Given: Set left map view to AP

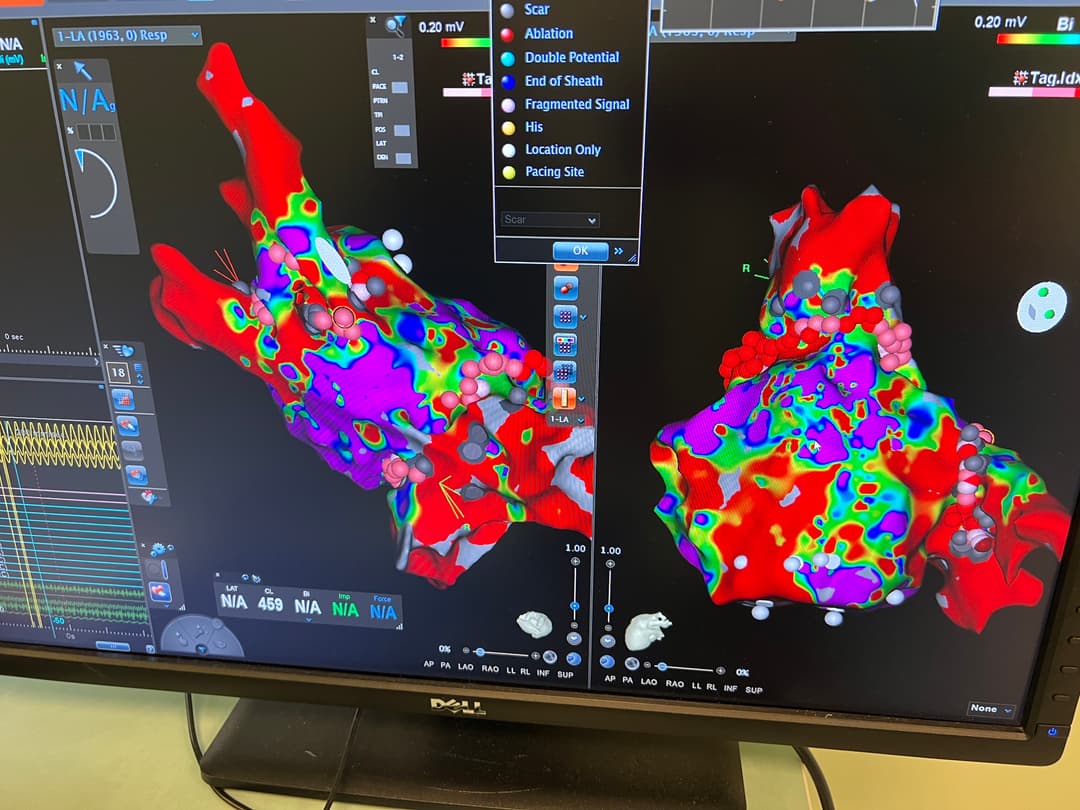Looking at the screenshot, I should pyautogui.click(x=429, y=665).
